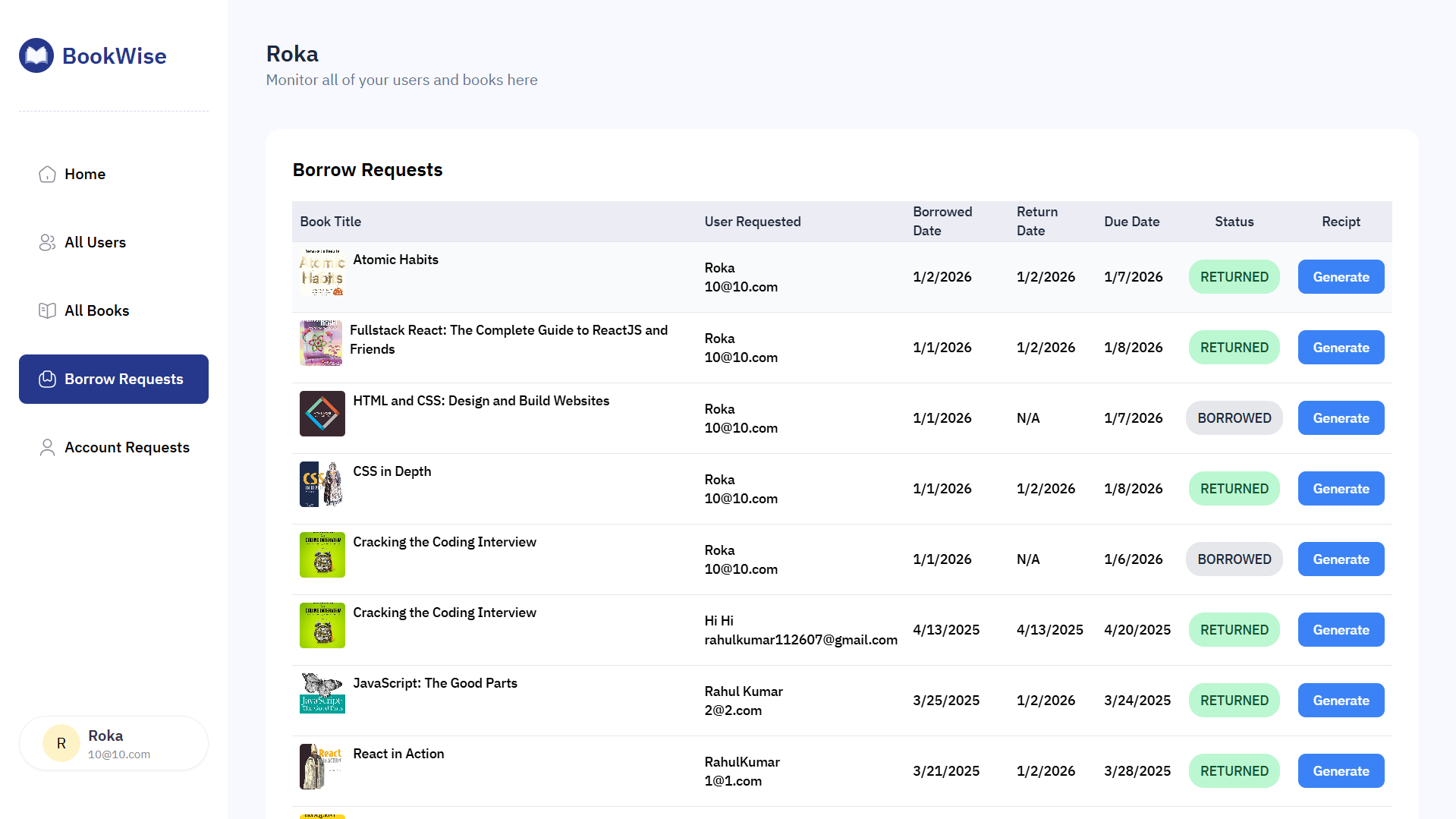The image size is (1456, 819).
Task: Click the Fullstack React book title
Action: (508, 339)
